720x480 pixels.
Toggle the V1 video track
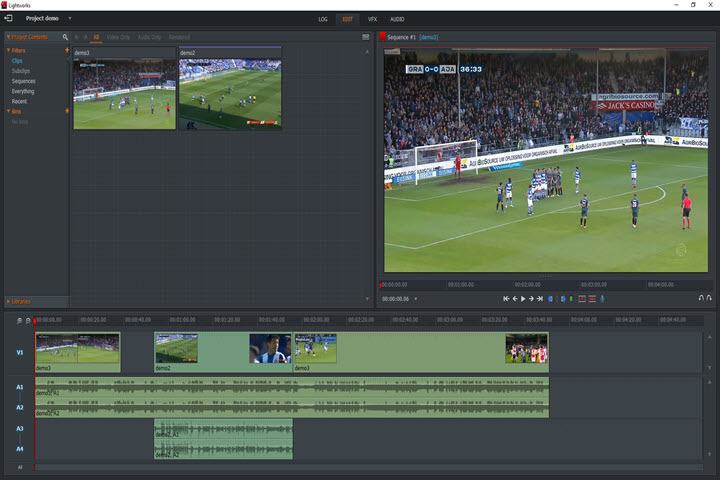tap(19, 352)
